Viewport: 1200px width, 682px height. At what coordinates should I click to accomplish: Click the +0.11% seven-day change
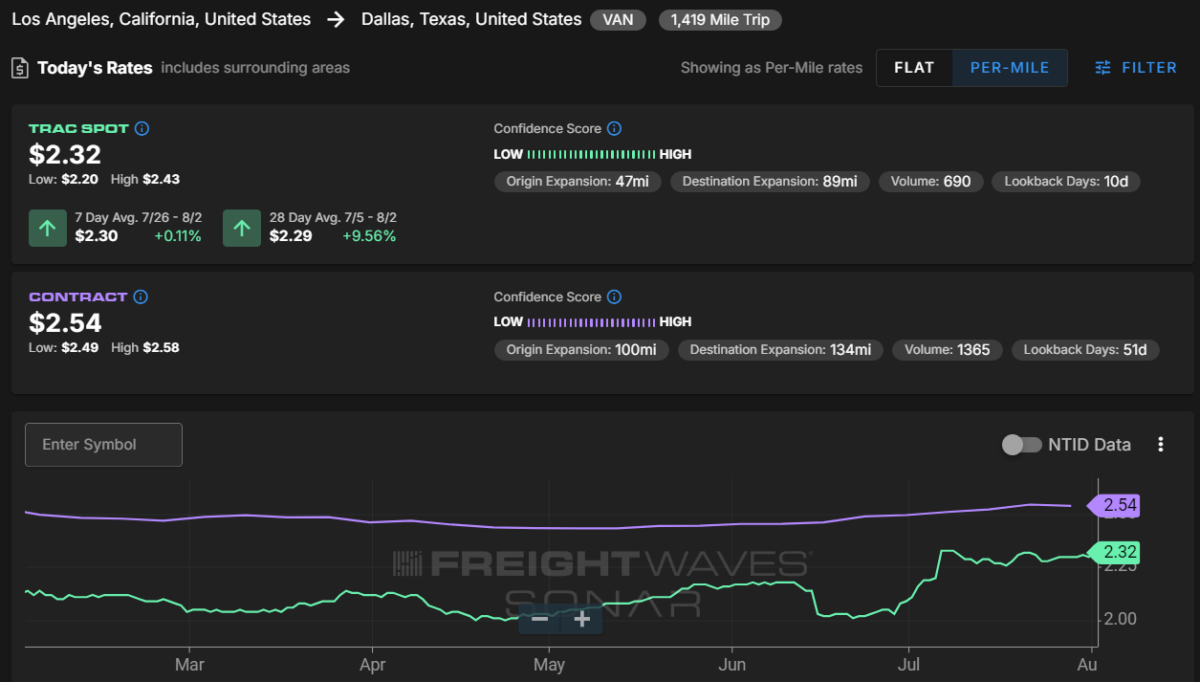(x=178, y=237)
